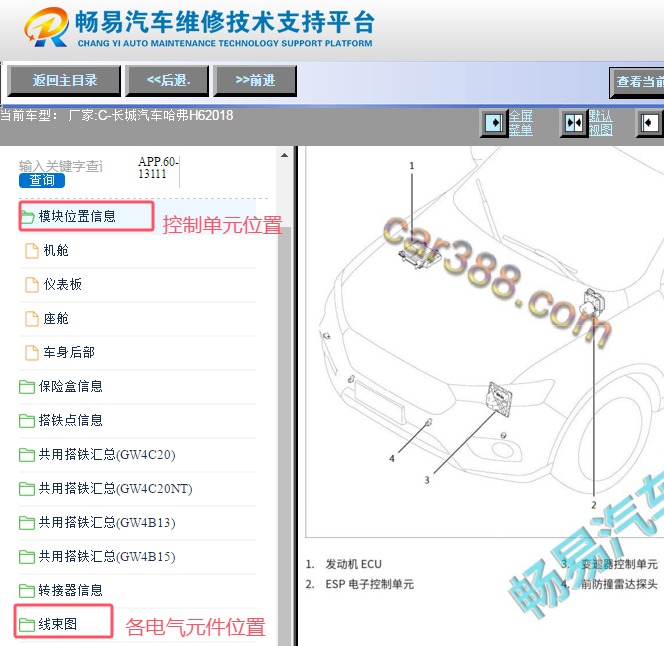Collapse the 模块位置信息 folder

(77, 216)
